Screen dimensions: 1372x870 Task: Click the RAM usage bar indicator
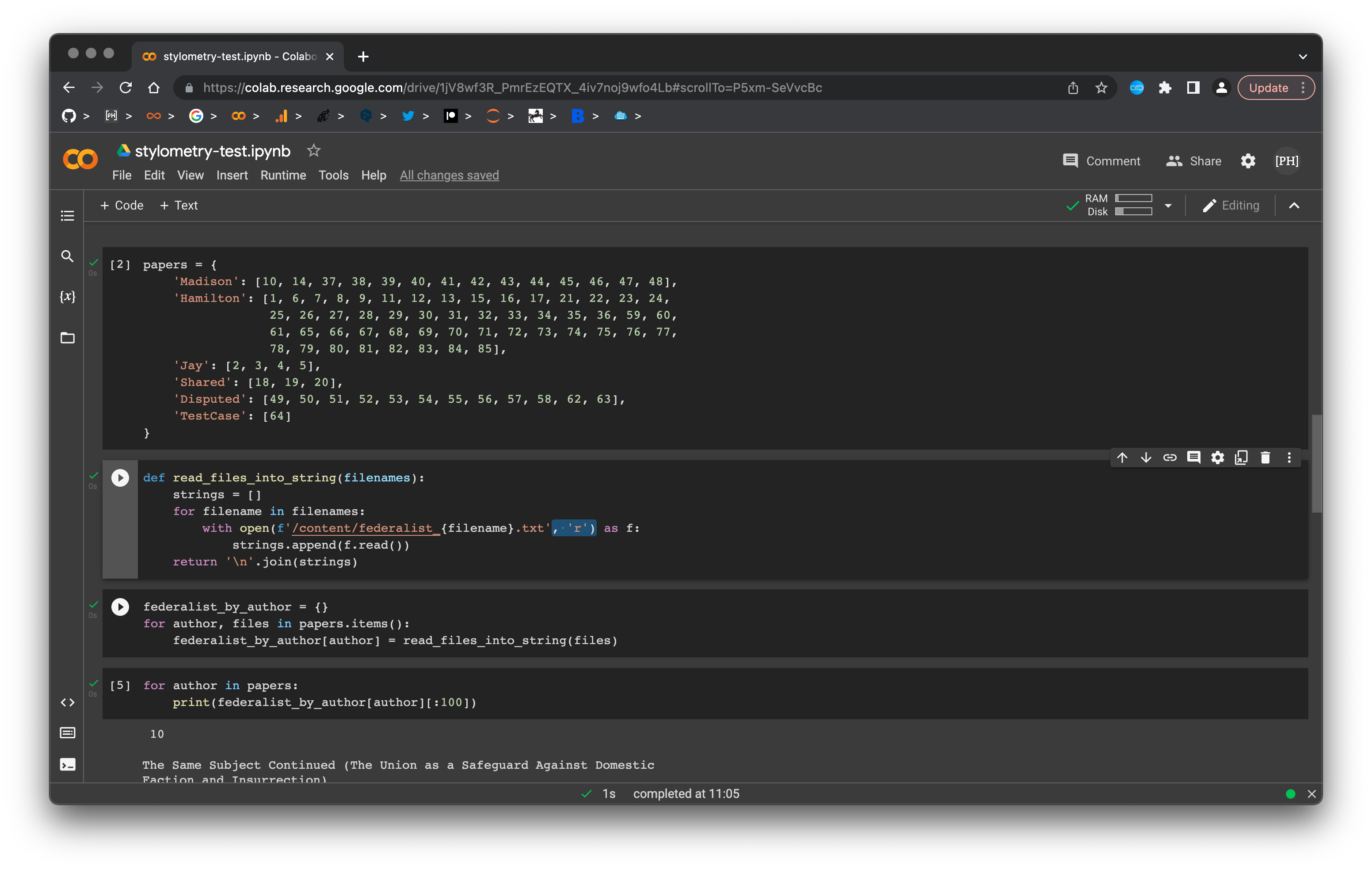tap(1134, 199)
